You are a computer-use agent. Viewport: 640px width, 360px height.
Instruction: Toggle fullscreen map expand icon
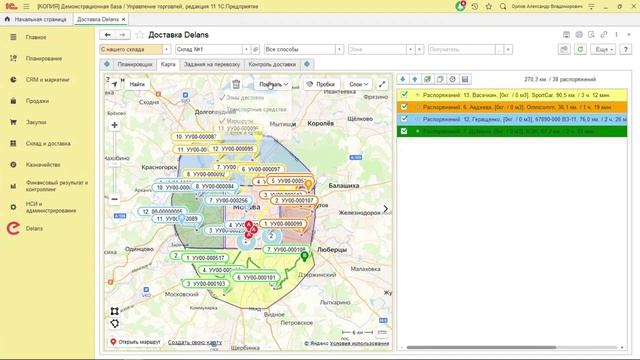[x=382, y=84]
